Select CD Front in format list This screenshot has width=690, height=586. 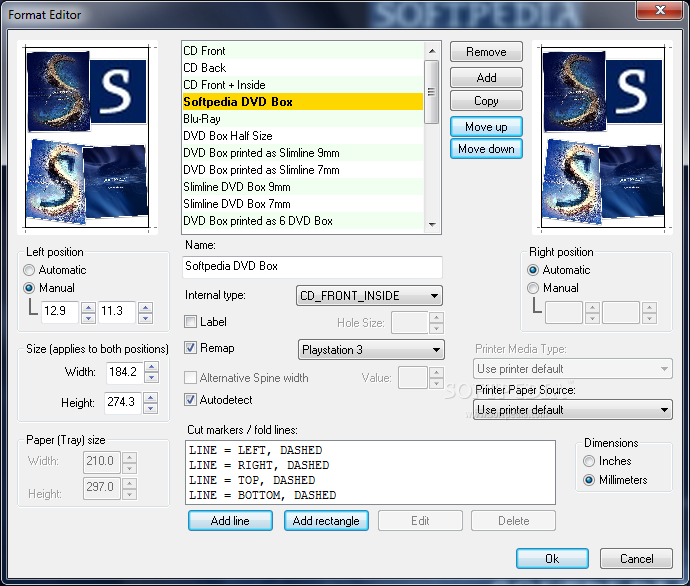click(x=303, y=51)
